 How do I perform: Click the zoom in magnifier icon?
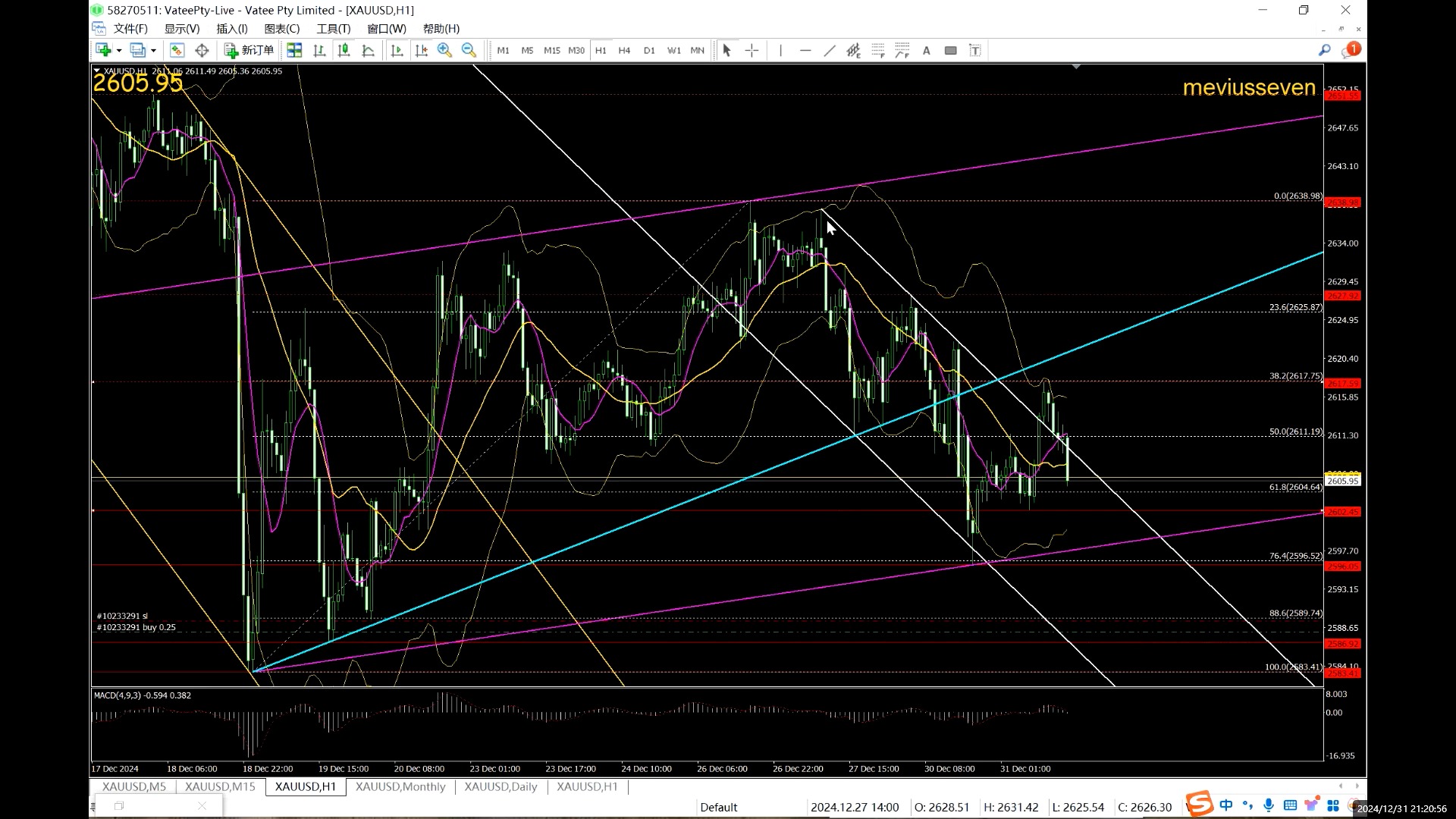tap(444, 50)
